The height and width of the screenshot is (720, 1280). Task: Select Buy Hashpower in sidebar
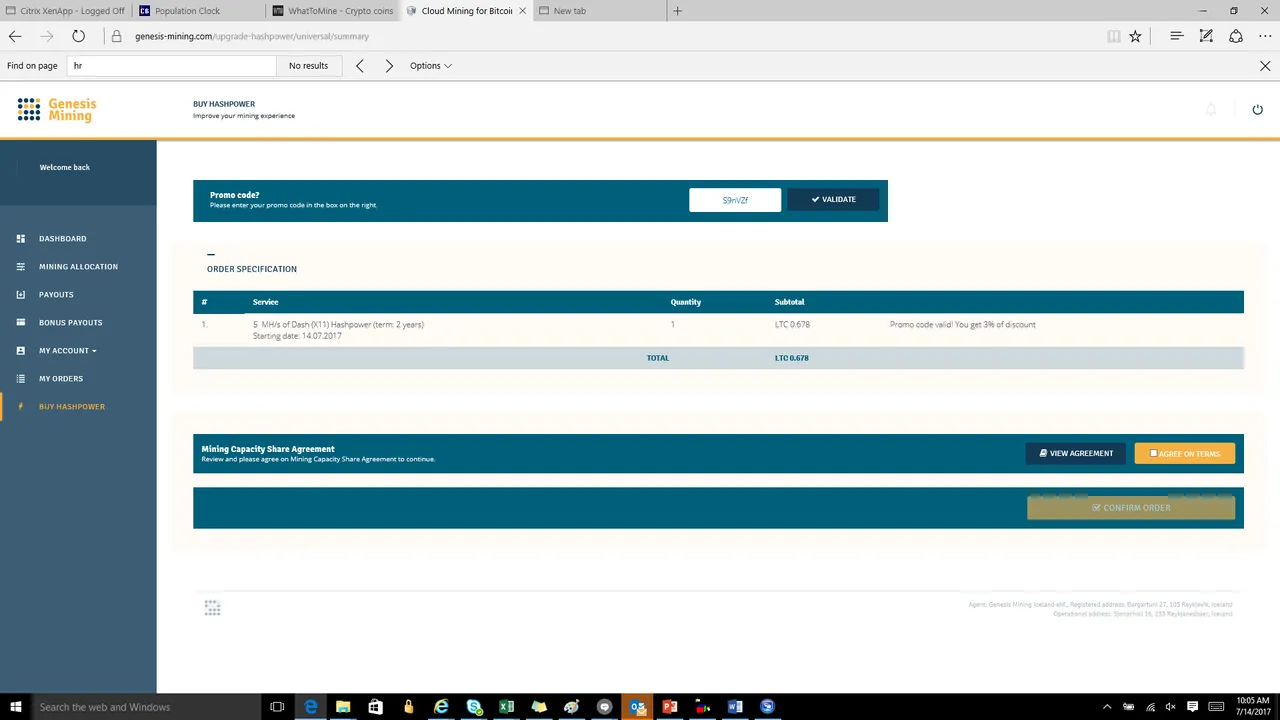(x=72, y=407)
